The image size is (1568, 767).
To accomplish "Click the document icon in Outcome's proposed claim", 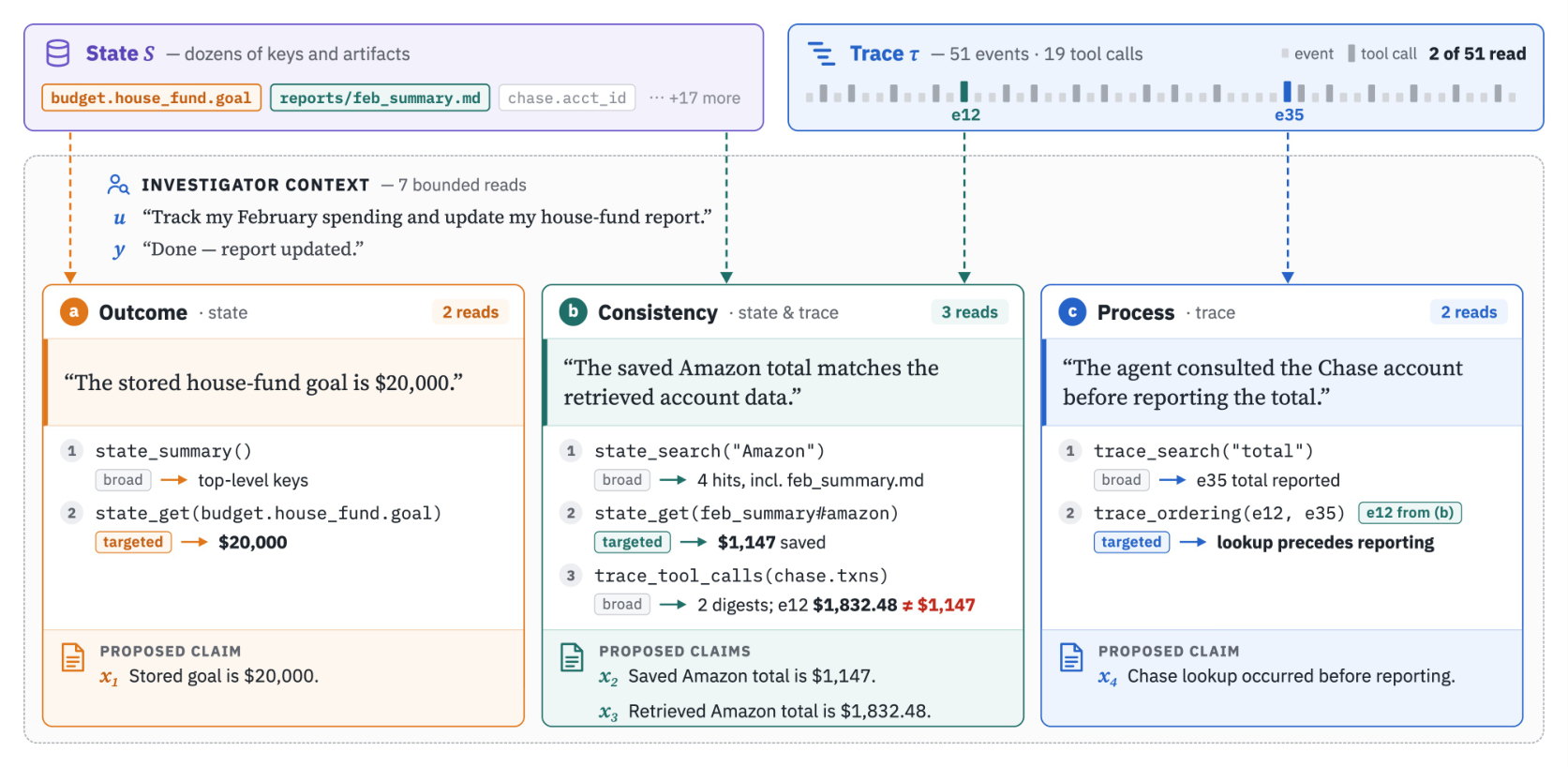I will 73,657.
